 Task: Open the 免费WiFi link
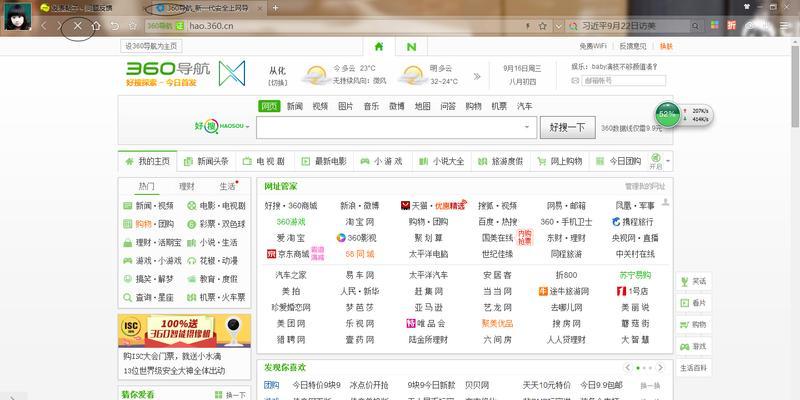point(592,46)
